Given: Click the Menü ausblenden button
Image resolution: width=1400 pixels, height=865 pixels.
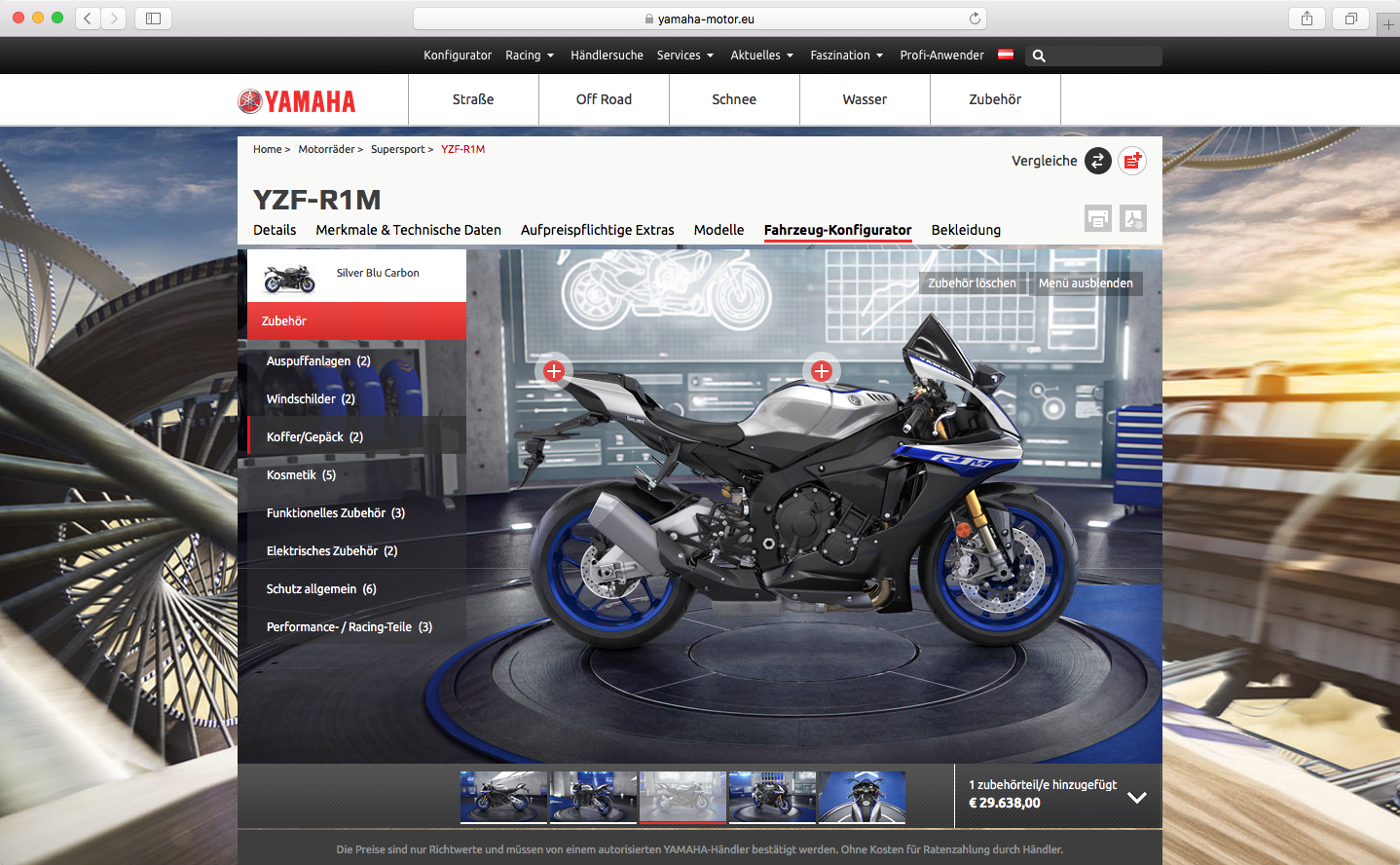Looking at the screenshot, I should [x=1086, y=283].
